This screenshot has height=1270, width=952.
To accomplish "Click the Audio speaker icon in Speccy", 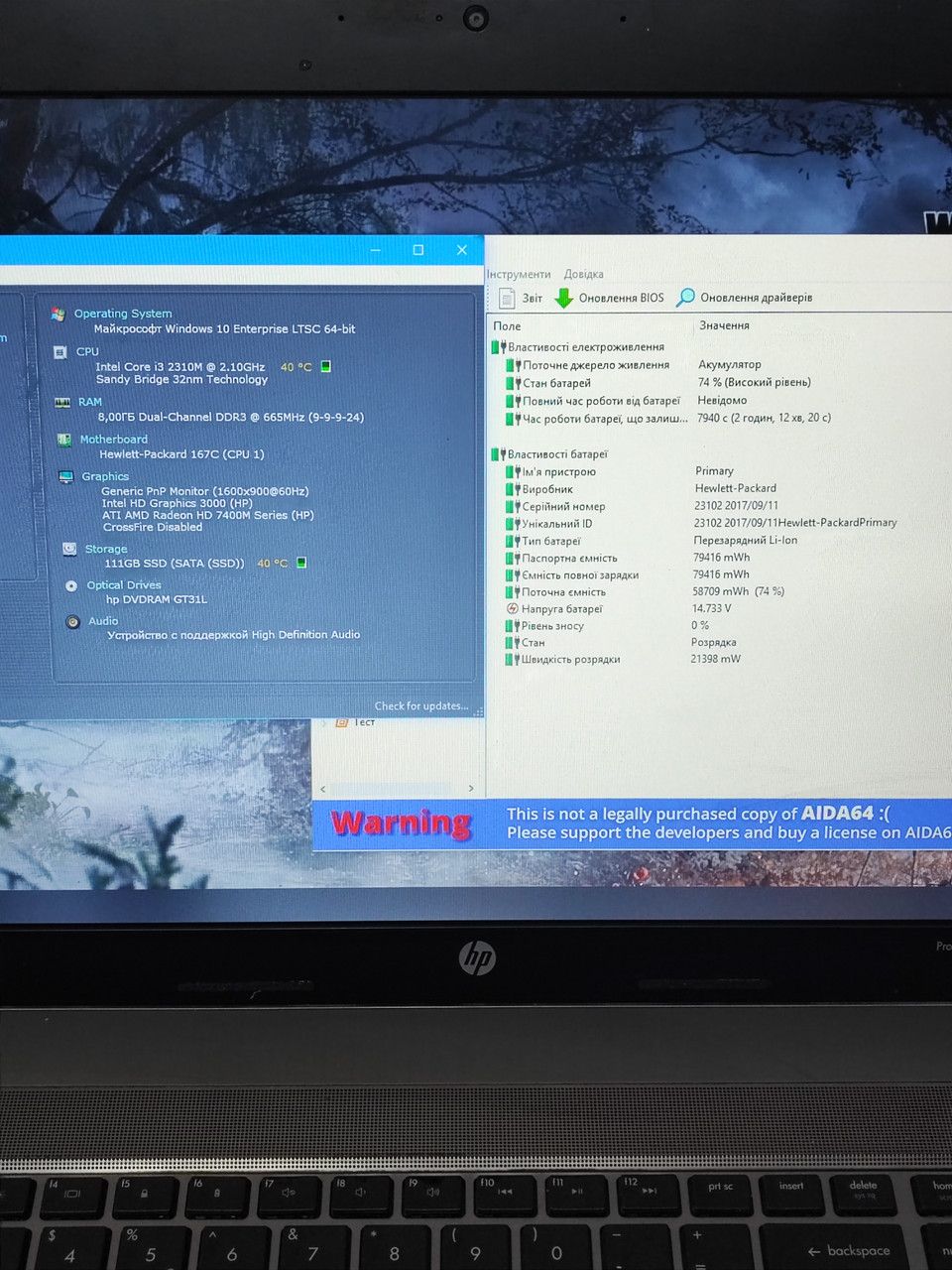I will click(x=72, y=622).
